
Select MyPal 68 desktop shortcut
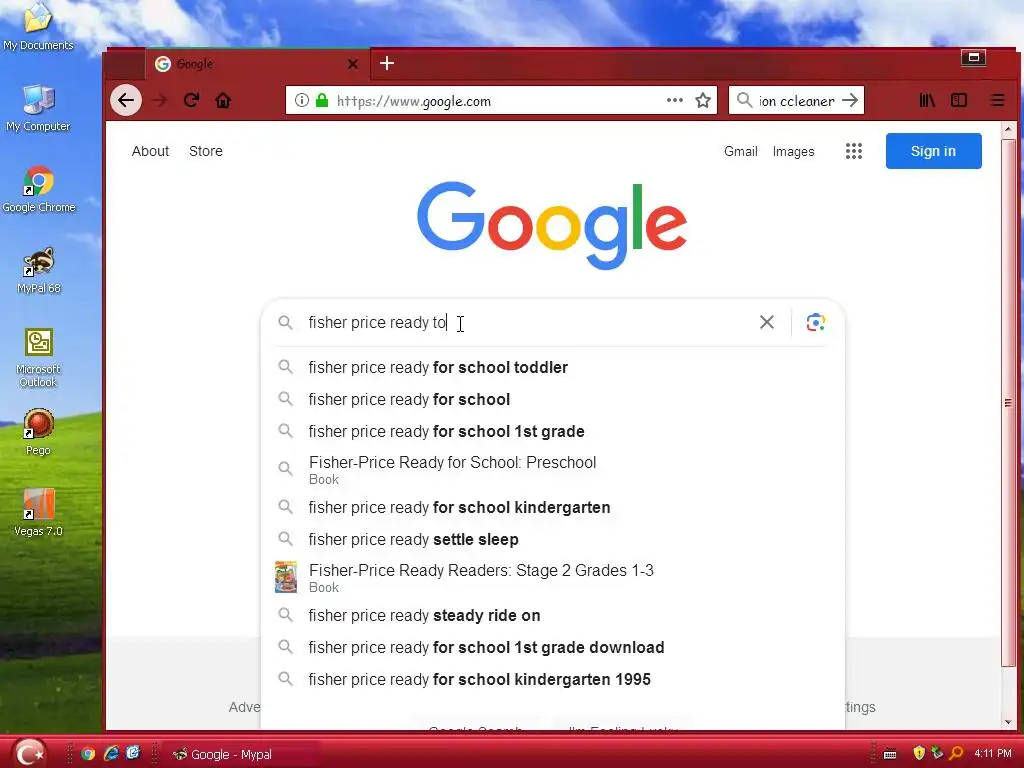tap(39, 271)
